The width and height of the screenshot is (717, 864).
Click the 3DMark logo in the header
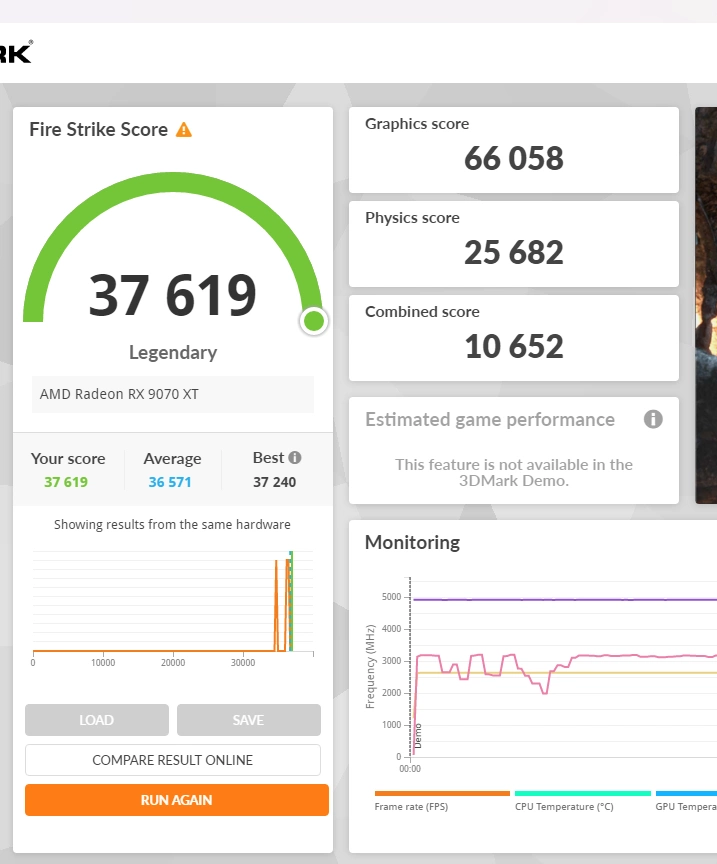16,52
